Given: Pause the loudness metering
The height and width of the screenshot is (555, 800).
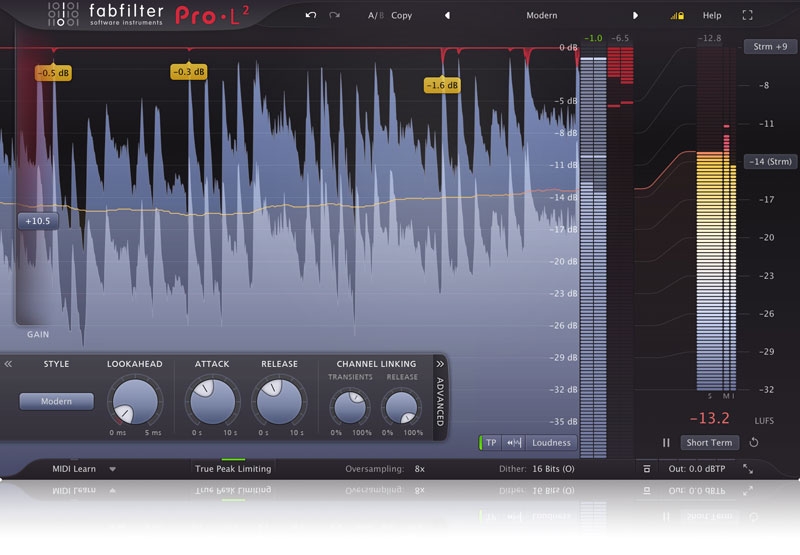Looking at the screenshot, I should tap(666, 442).
